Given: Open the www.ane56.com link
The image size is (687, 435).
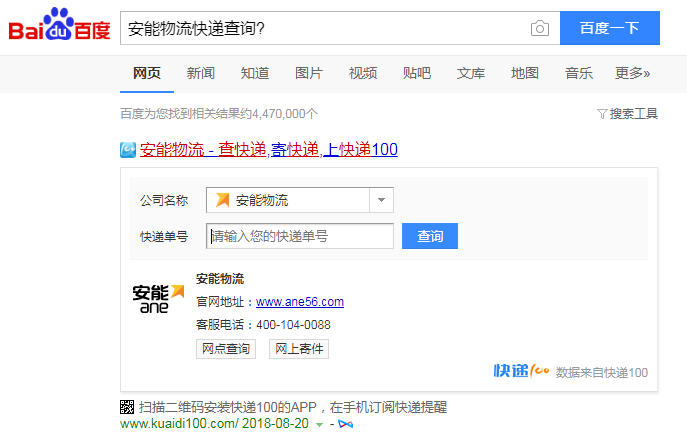Looking at the screenshot, I should click(x=300, y=302).
